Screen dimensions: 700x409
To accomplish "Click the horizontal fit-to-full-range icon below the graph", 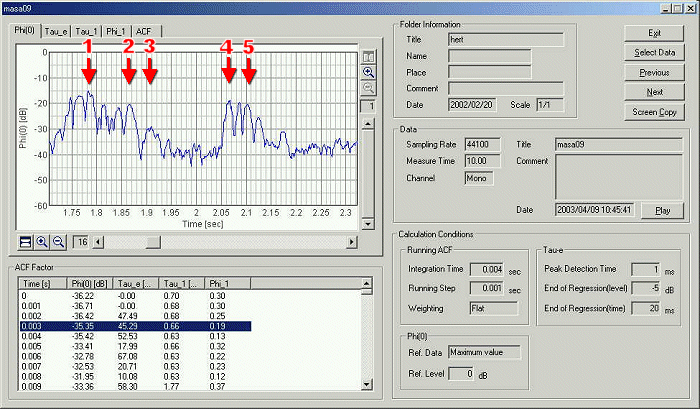I will click(25, 242).
